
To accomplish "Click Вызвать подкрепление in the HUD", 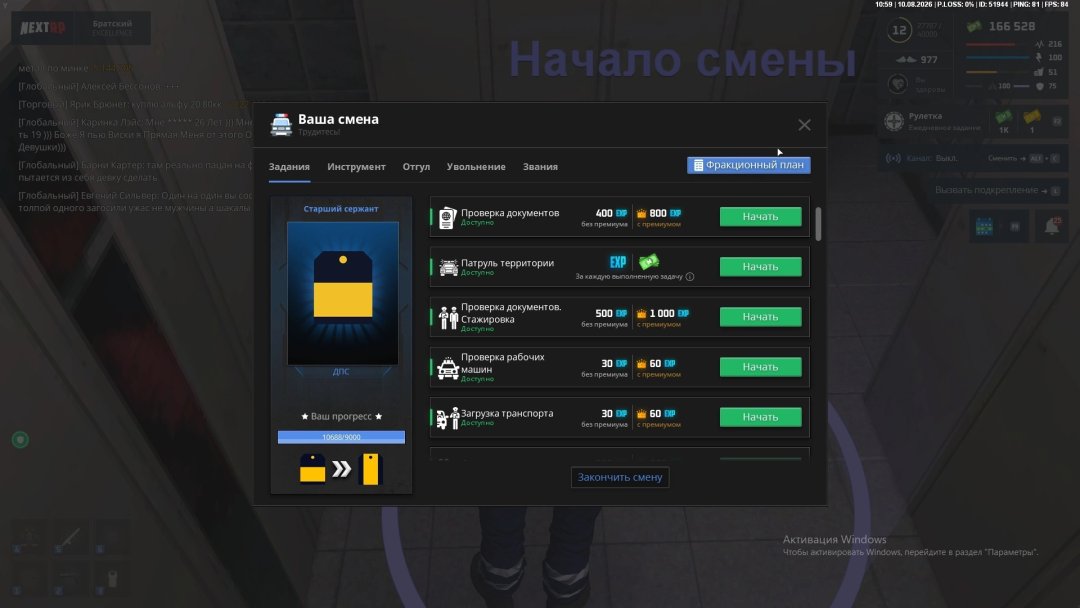I will click(x=986, y=190).
